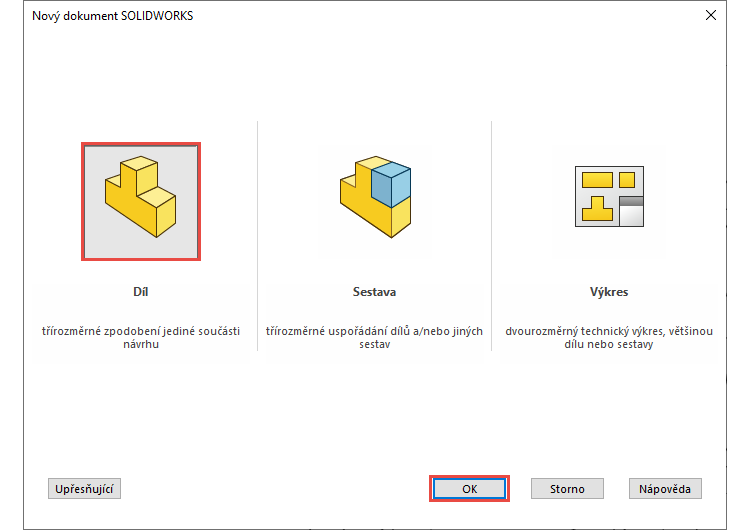Click description 'trojrozměrné uspořádání dílů a/nebo jiných sestav'
Viewport: 750px width, 530px height.
(375, 337)
